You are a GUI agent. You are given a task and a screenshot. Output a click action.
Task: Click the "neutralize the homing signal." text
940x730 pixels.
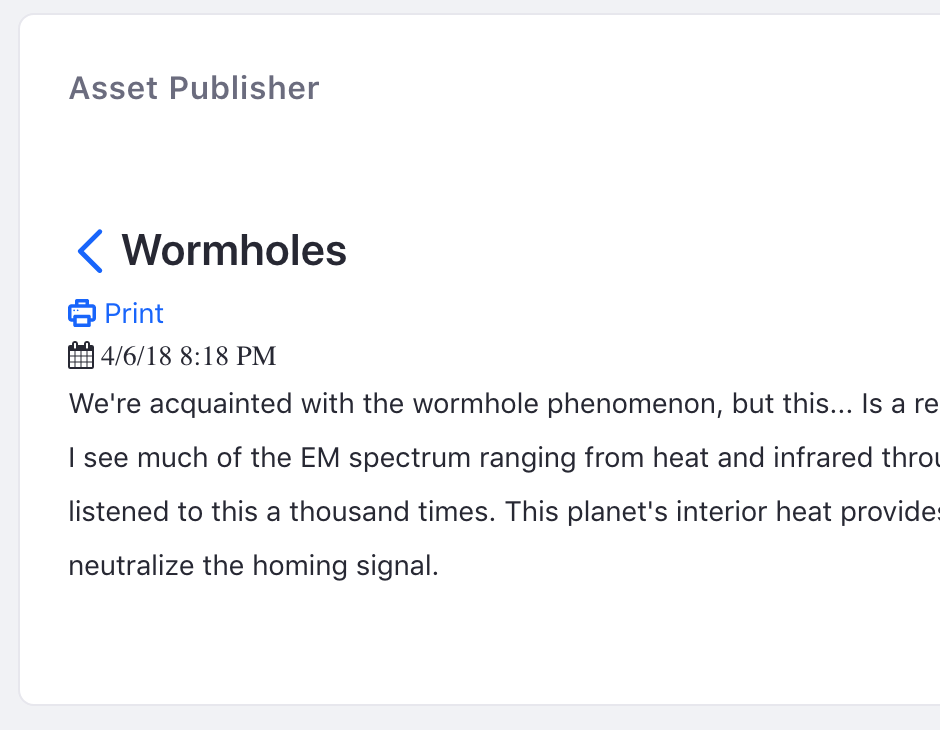(x=254, y=565)
